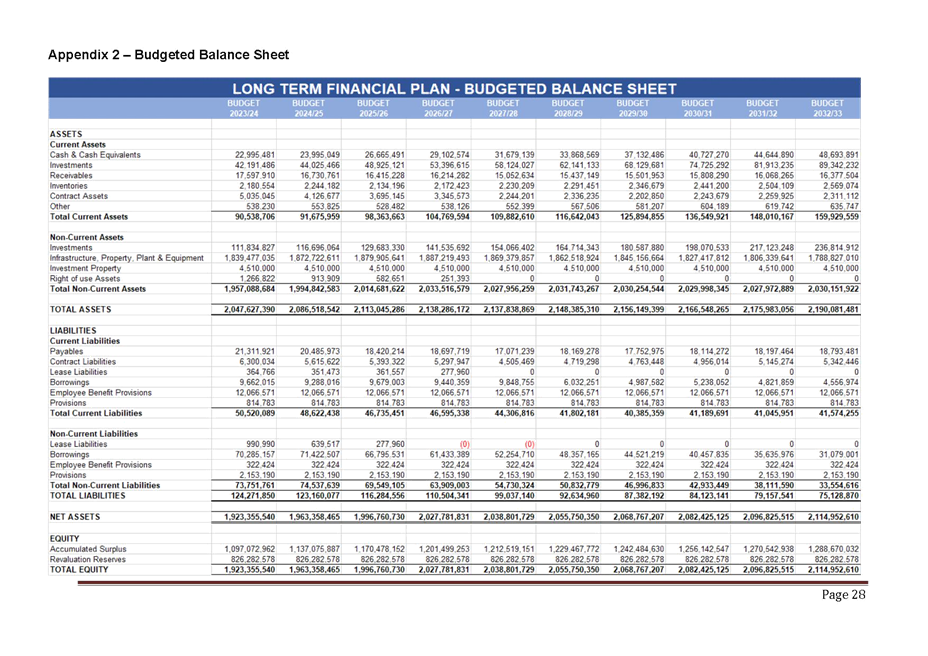Click the 'Contract Assets' row label
Image resolution: width=928 pixels, height=656 pixels.
[x=79, y=196]
